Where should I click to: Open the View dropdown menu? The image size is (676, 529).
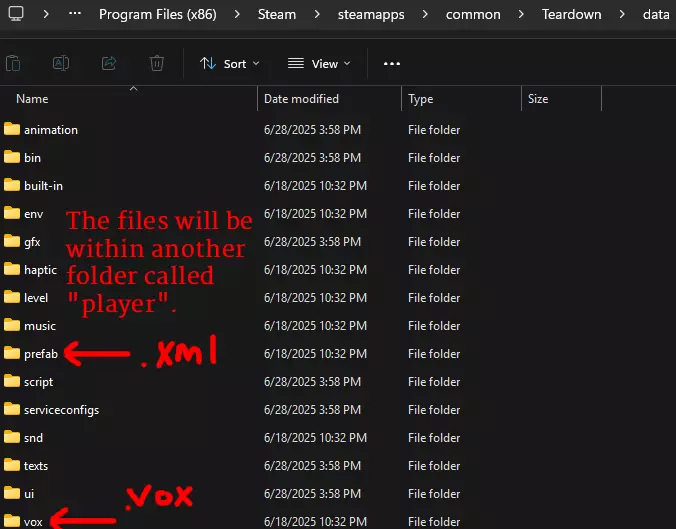[319, 64]
